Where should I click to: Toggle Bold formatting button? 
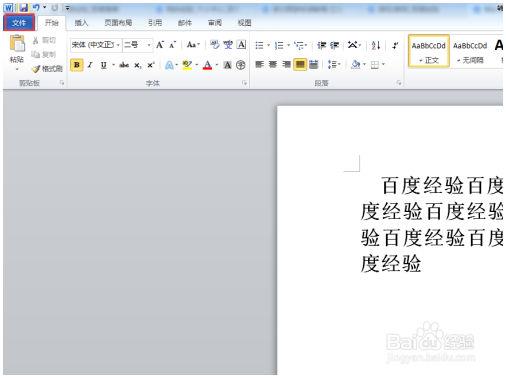click(77, 65)
